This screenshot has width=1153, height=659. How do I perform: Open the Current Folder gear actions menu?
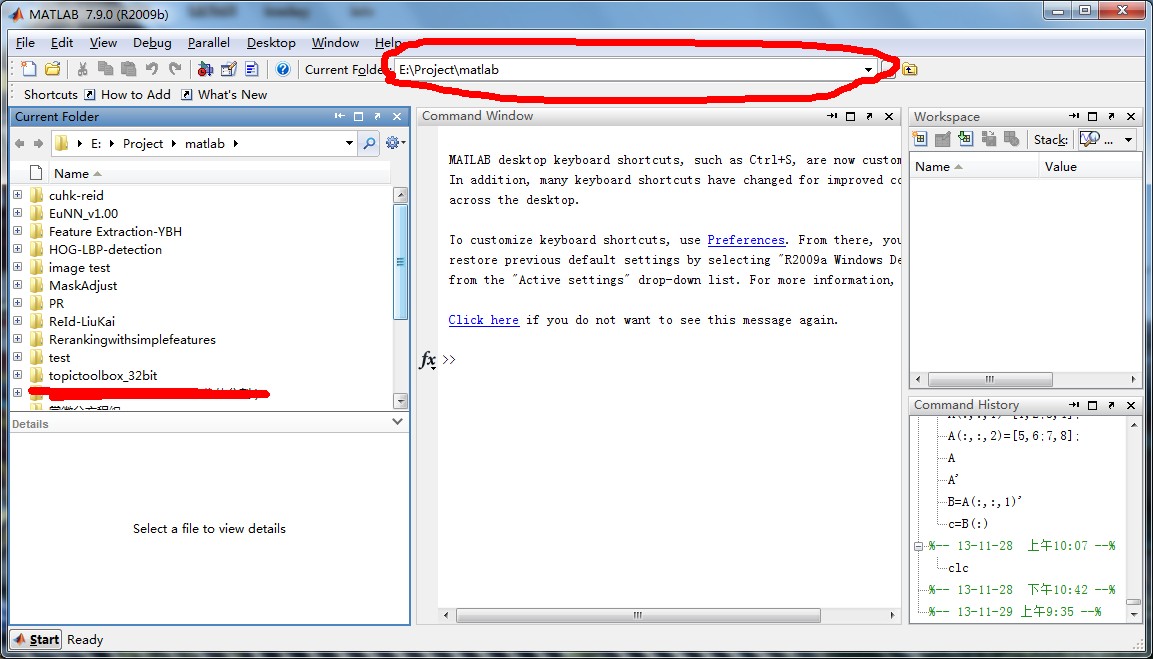[x=395, y=143]
